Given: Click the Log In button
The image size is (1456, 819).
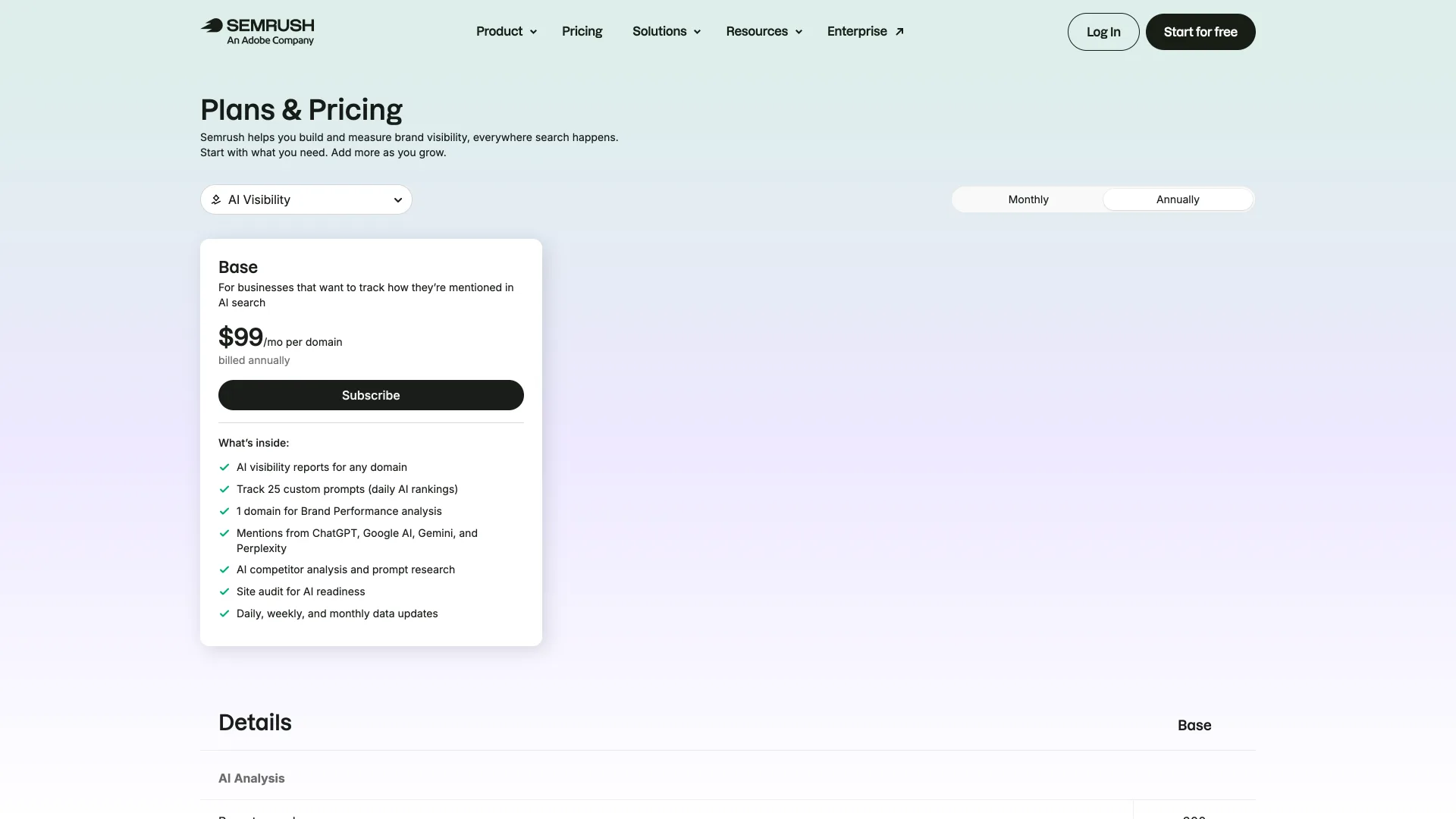Looking at the screenshot, I should (x=1103, y=32).
